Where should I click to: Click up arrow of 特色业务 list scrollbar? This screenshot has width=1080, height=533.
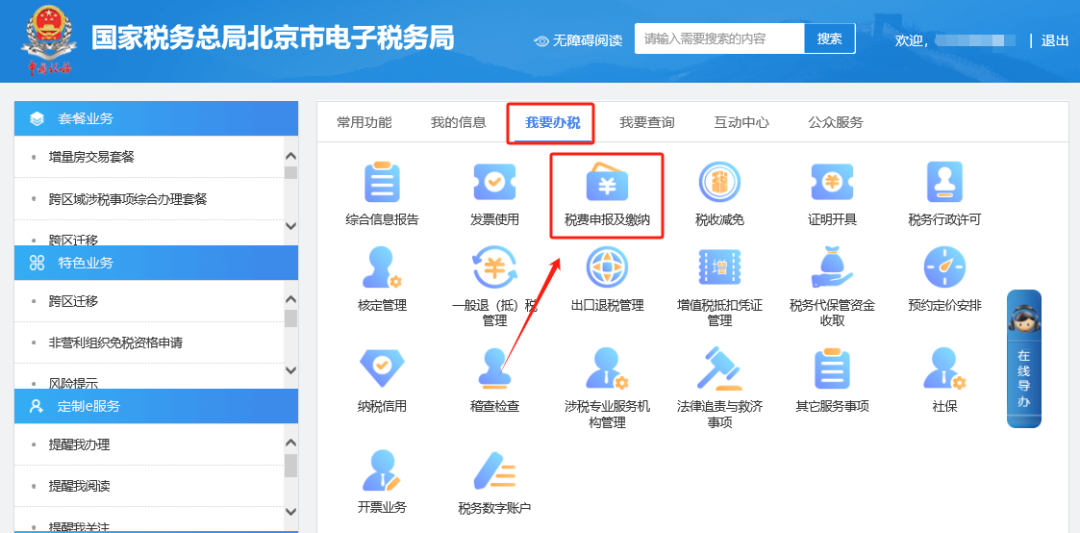[291, 300]
